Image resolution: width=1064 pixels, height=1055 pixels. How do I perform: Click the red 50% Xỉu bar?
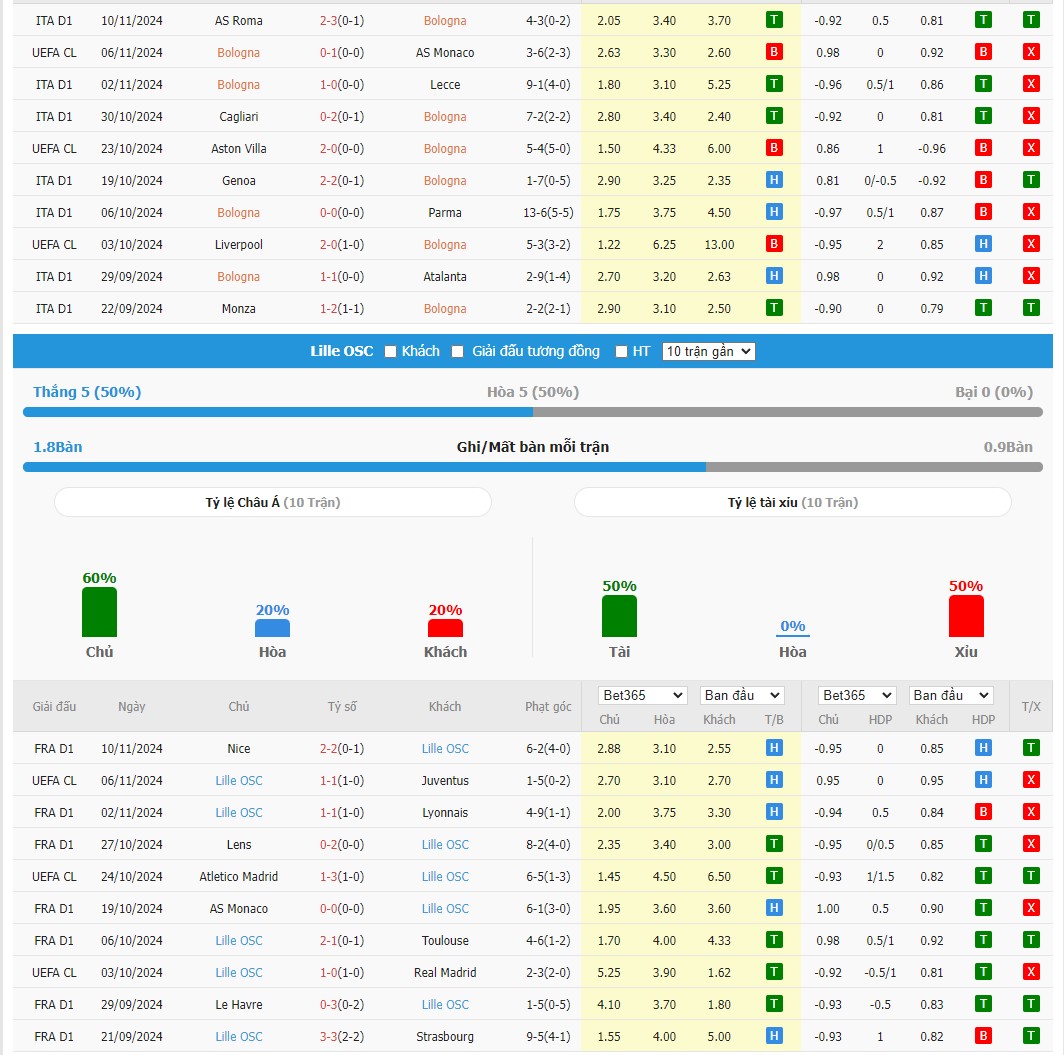pos(966,616)
